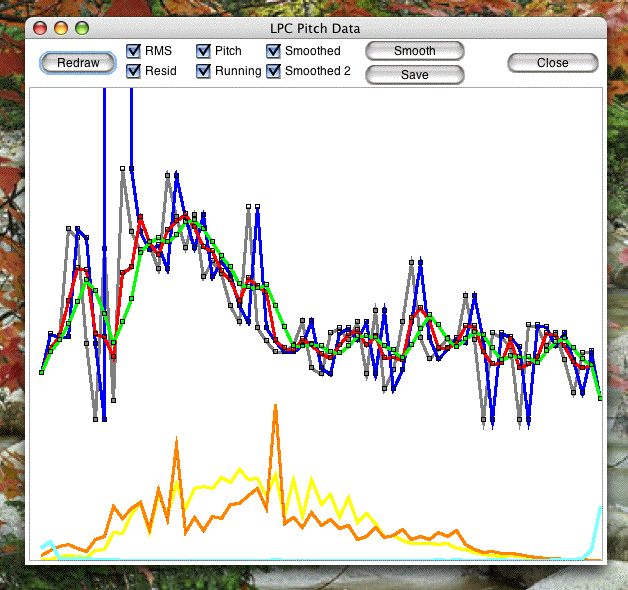This screenshot has height=590, width=628.
Task: Pick the first green data point at the graph's left
Action: 42,373
